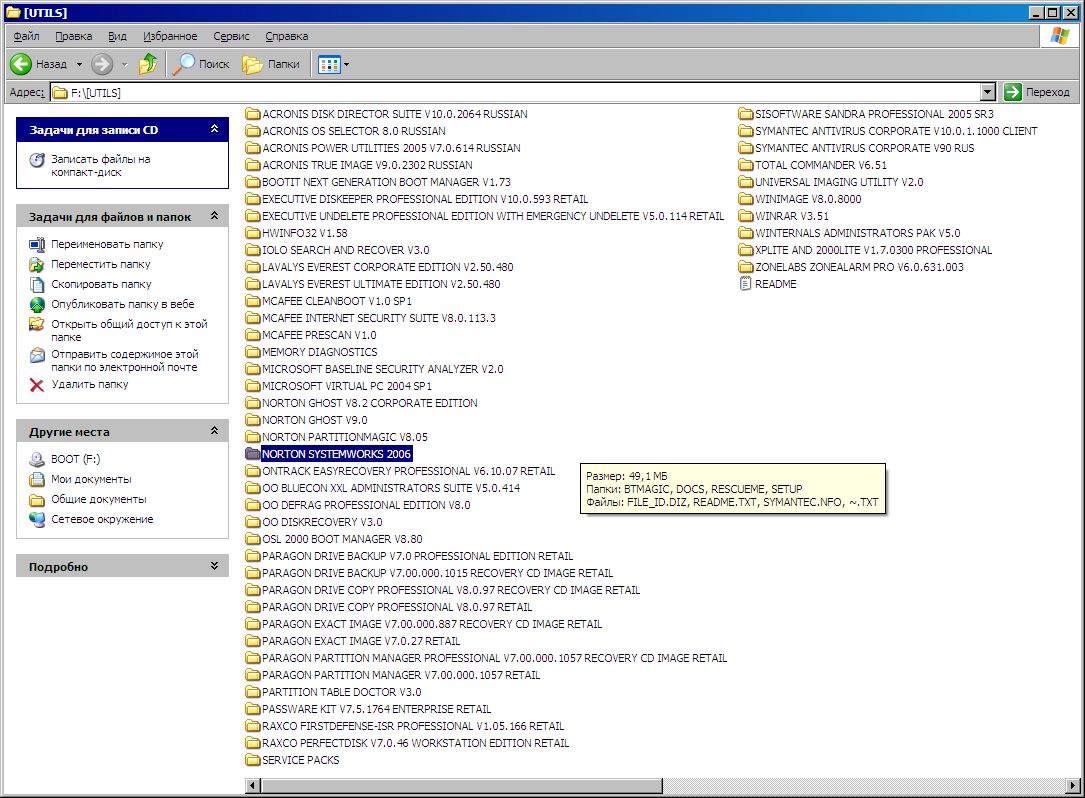The image size is (1085, 798).
Task: Click the Views grid icon
Action: pos(329,64)
